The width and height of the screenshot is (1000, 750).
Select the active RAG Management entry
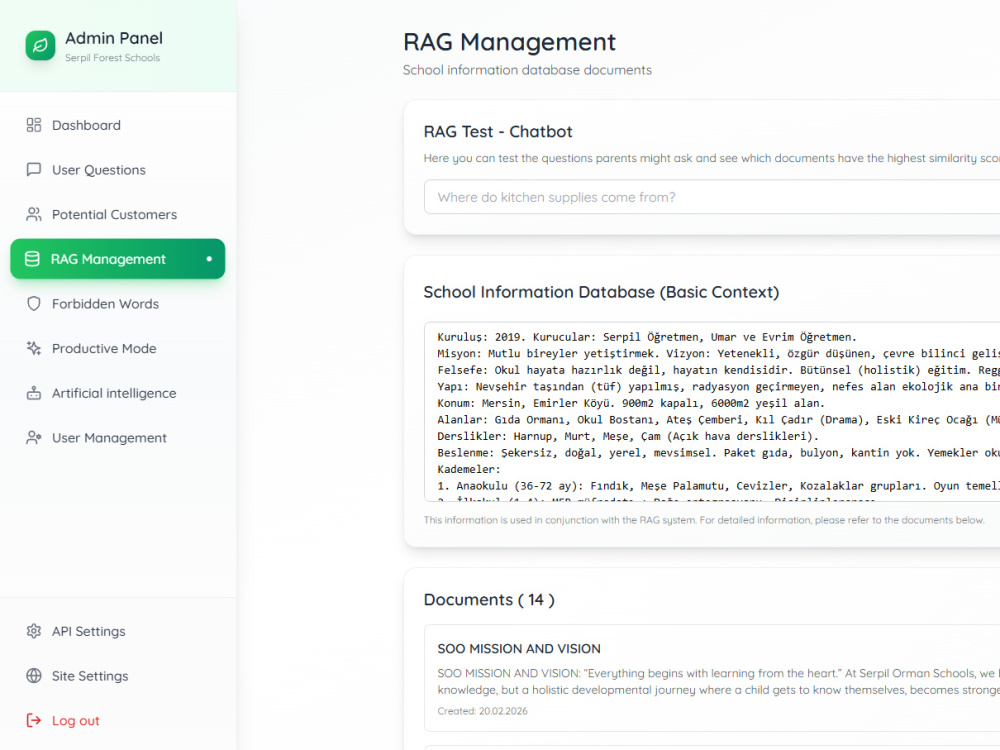coord(118,259)
